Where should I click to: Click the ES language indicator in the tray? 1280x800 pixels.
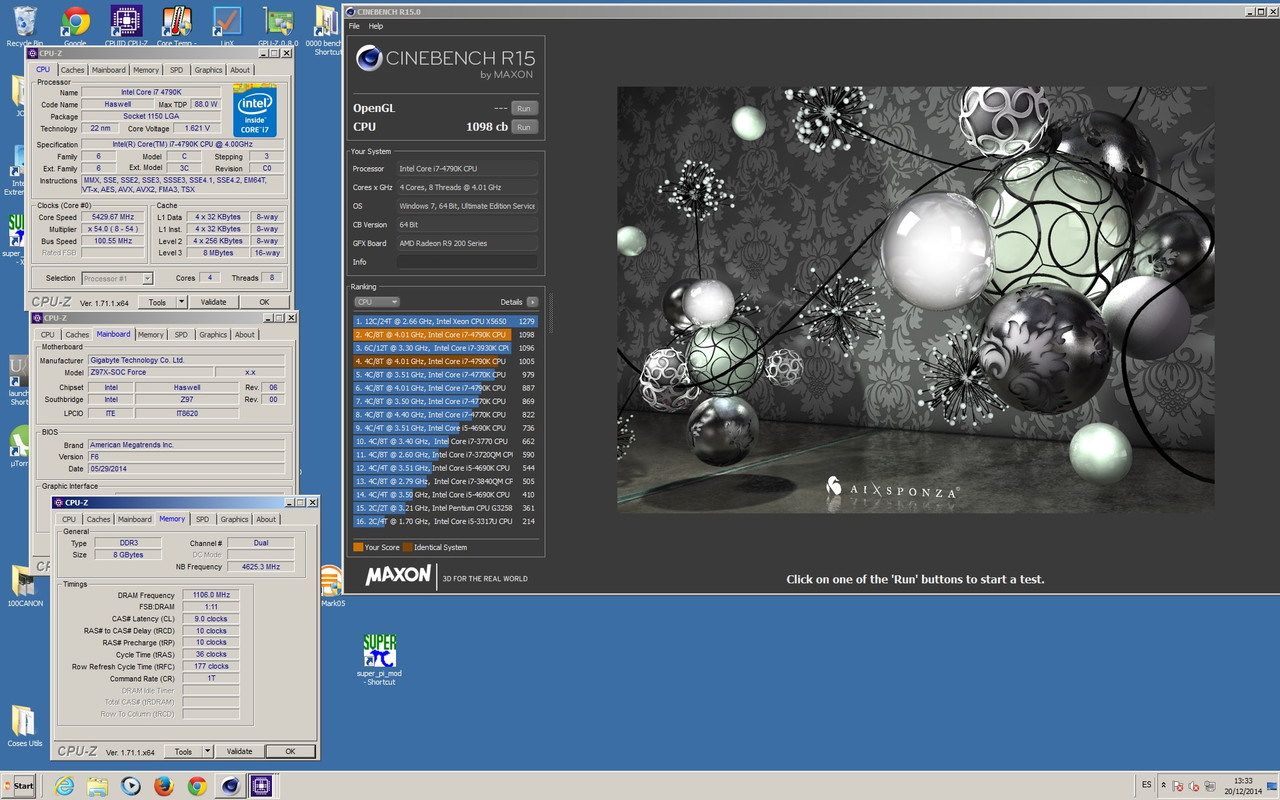point(1147,786)
